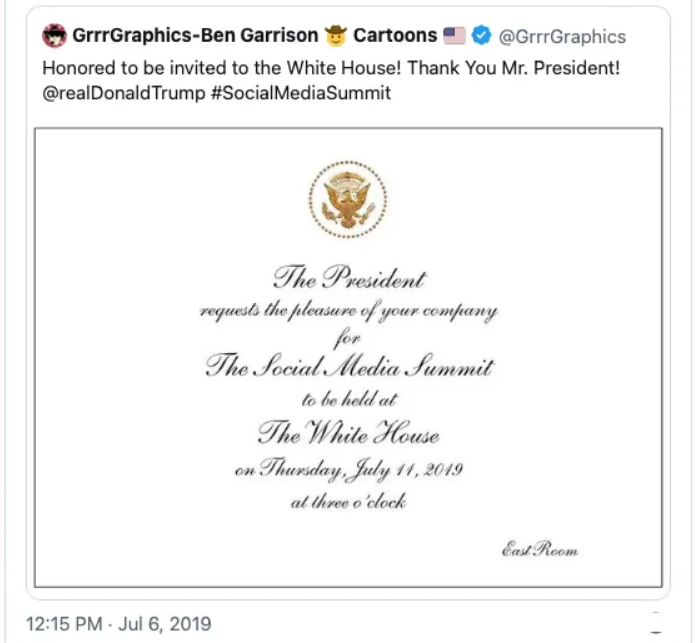Click the "Thursday, July 11, 2019" line
Viewport: 696px width, 643px height.
pos(349,470)
